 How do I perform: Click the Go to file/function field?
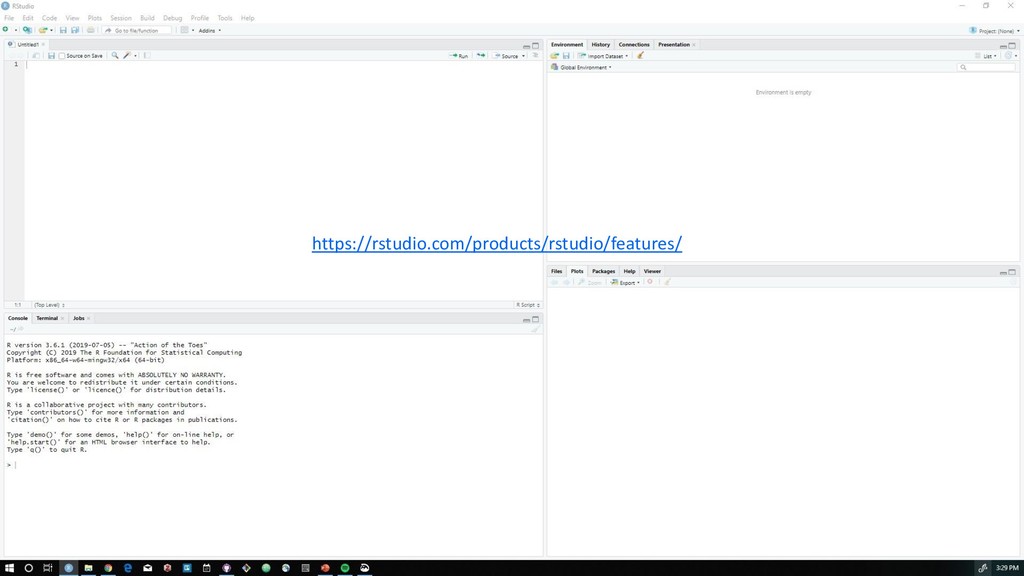click(137, 31)
